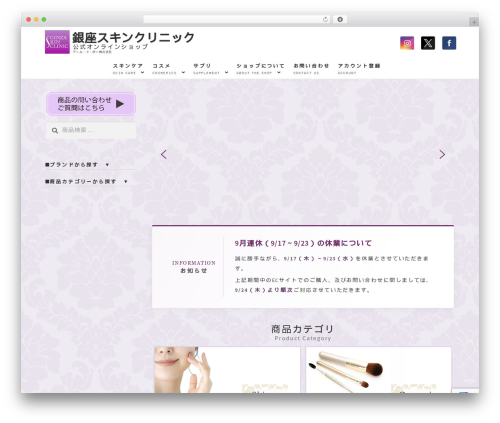500x423 pixels.
Task: Click the browser reload icon
Action: point(325,19)
